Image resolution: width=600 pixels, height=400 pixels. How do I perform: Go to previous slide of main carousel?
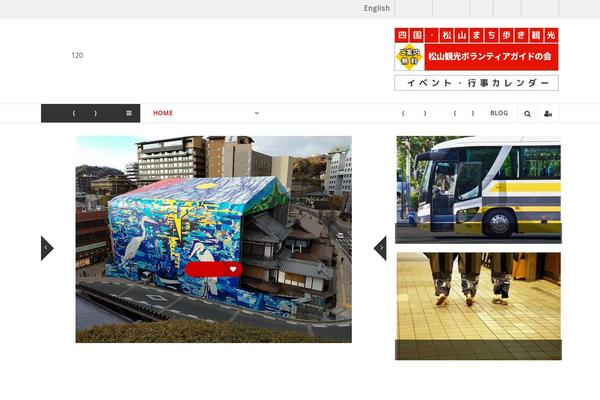tap(47, 248)
